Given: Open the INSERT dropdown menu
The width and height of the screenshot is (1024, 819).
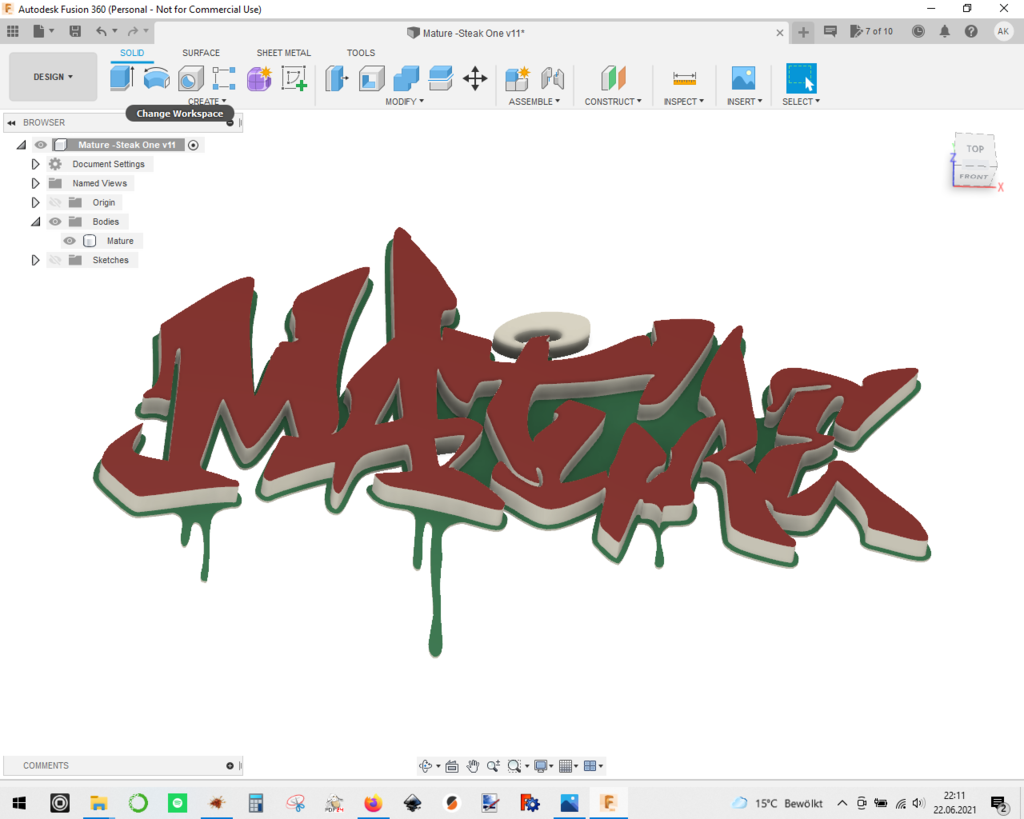Looking at the screenshot, I should pyautogui.click(x=744, y=101).
